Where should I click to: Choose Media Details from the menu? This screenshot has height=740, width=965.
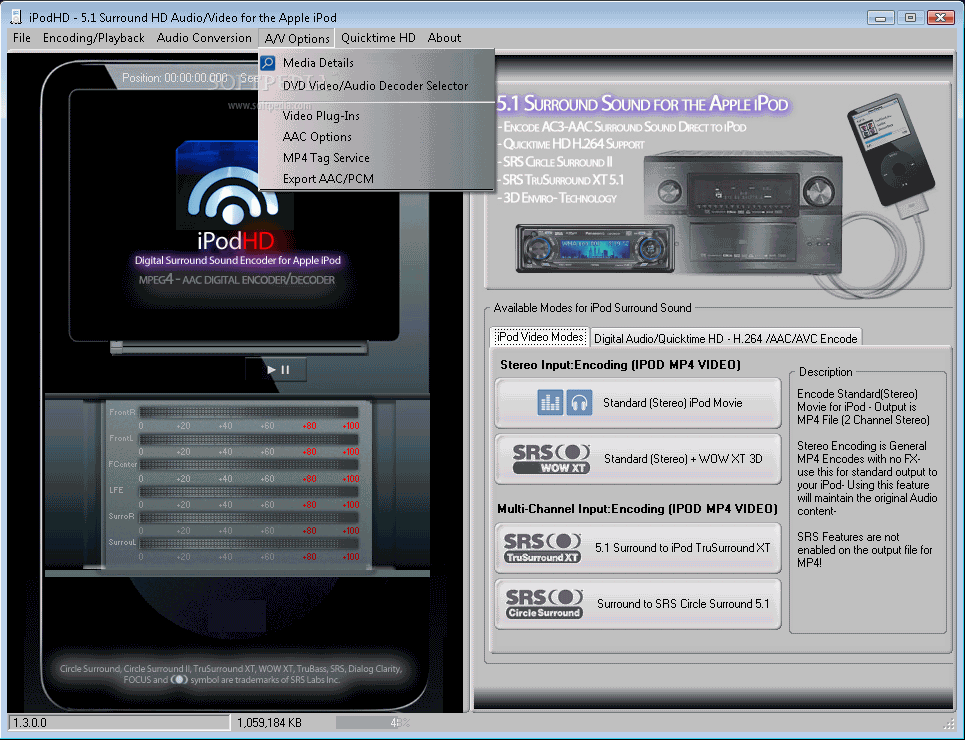click(x=377, y=63)
